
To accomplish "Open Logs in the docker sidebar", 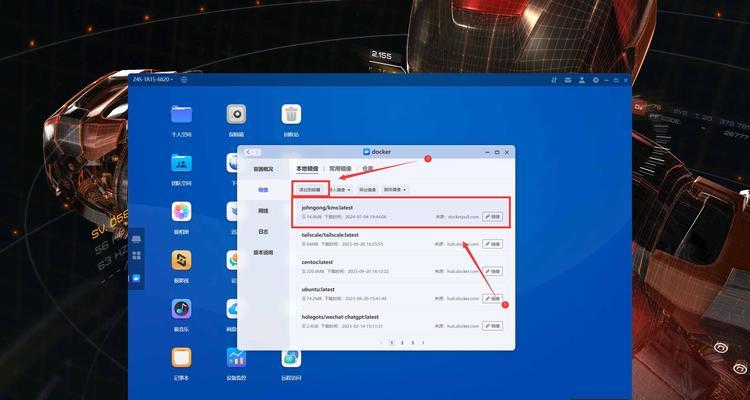I will click(263, 232).
